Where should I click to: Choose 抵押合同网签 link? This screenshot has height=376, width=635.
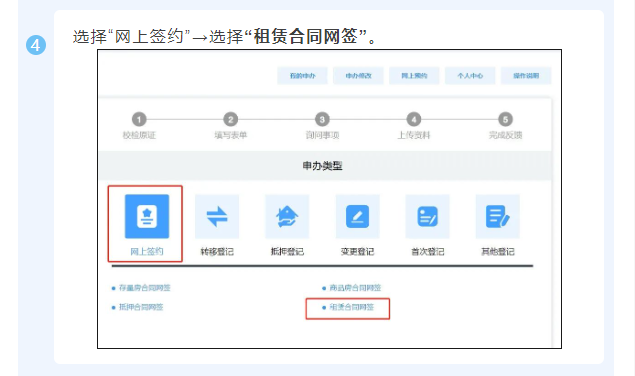coord(141,307)
